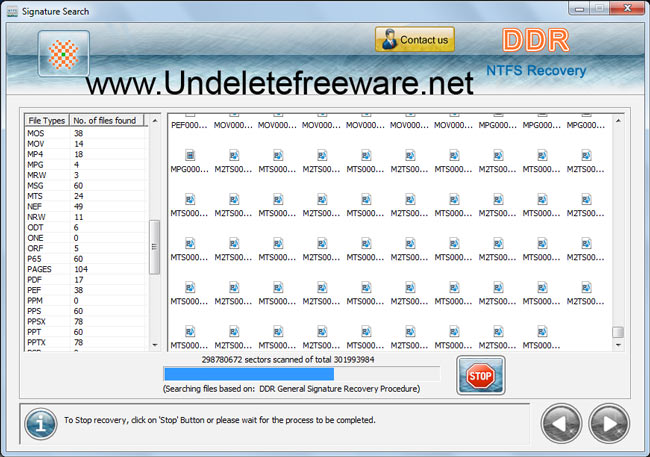Select the PEF000... recovered file

point(189,122)
